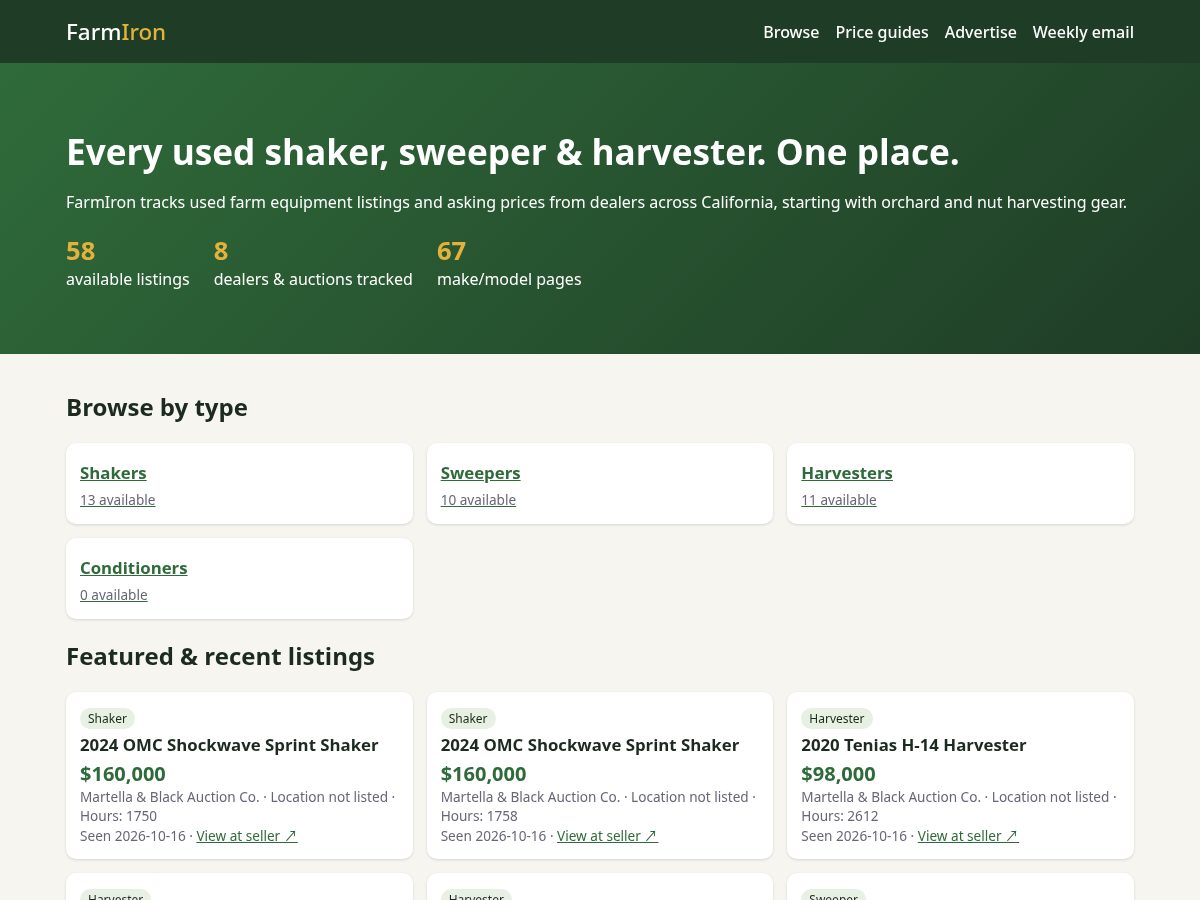Open the Conditioners category link
The height and width of the screenshot is (900, 1200).
(x=134, y=568)
